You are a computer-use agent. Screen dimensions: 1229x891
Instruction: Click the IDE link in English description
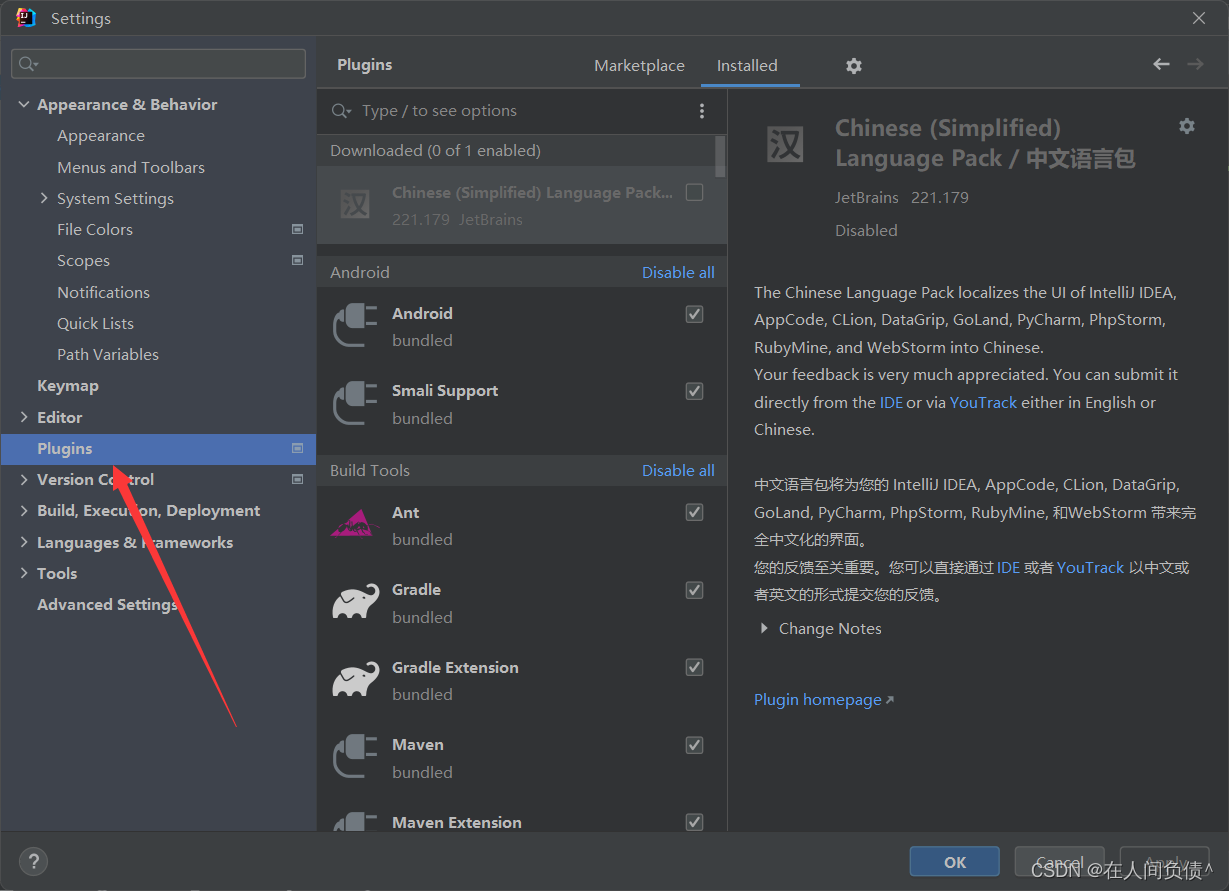(891, 402)
